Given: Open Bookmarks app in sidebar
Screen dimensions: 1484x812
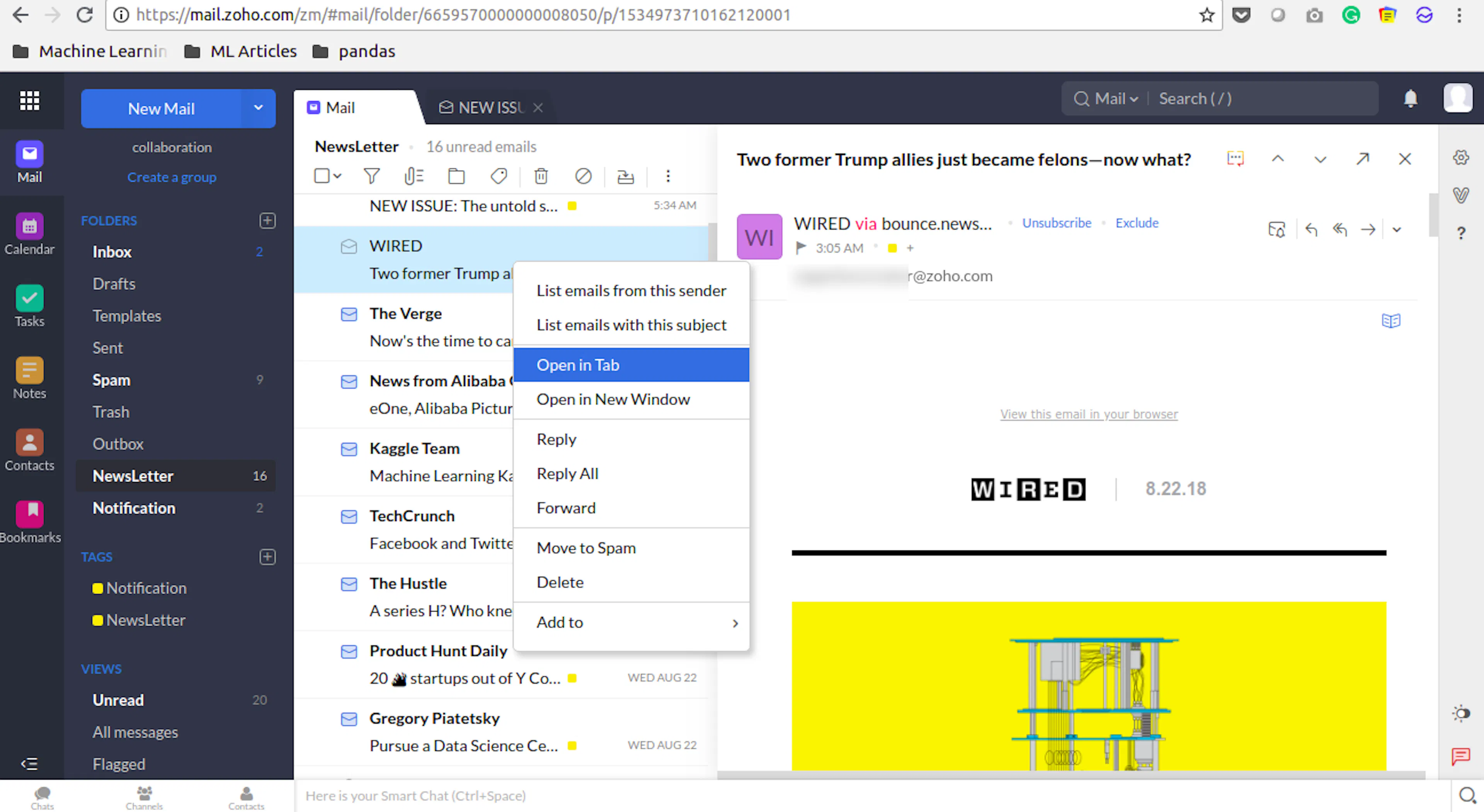Looking at the screenshot, I should [x=29, y=522].
